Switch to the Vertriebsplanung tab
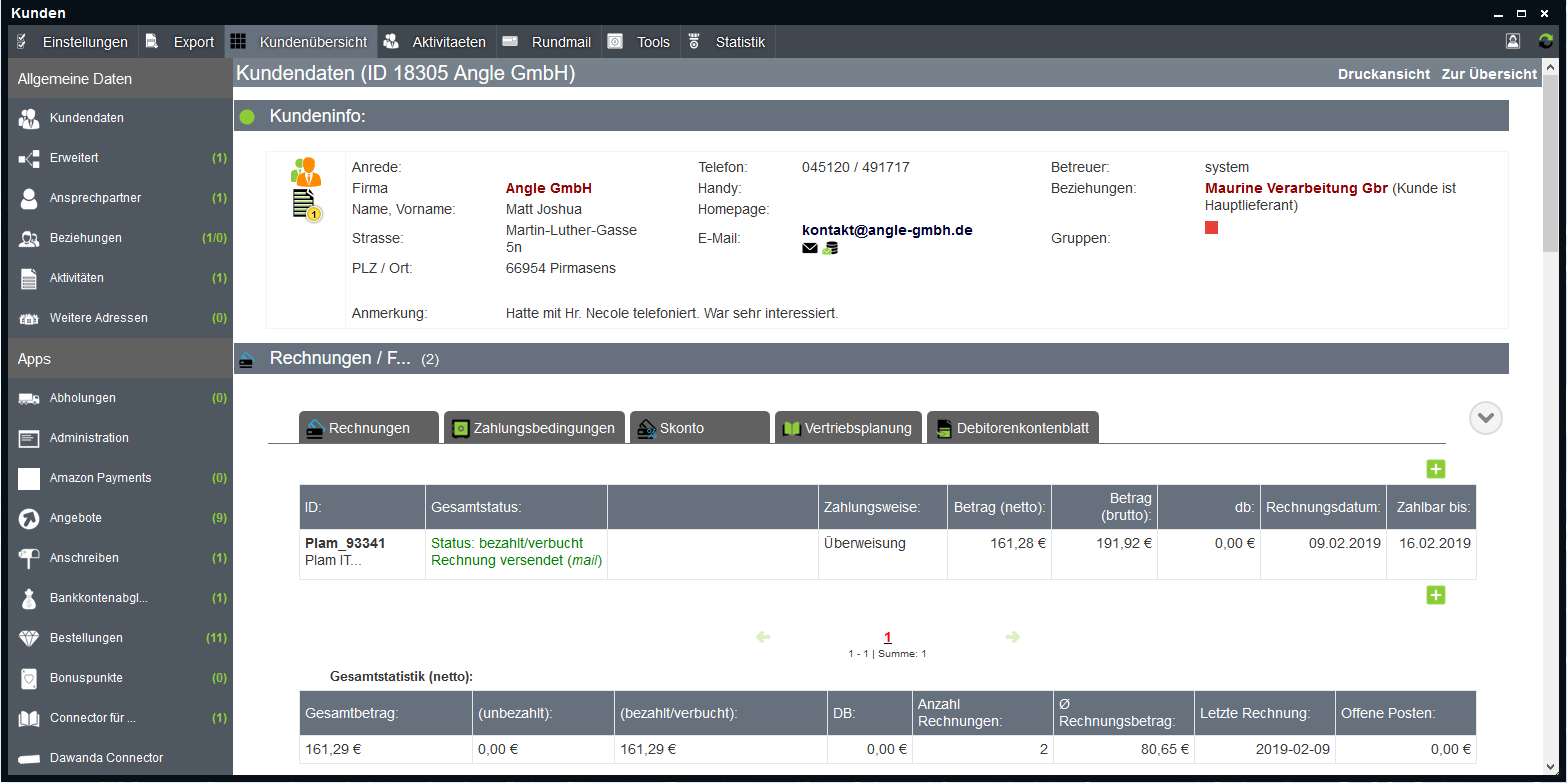 pos(848,428)
